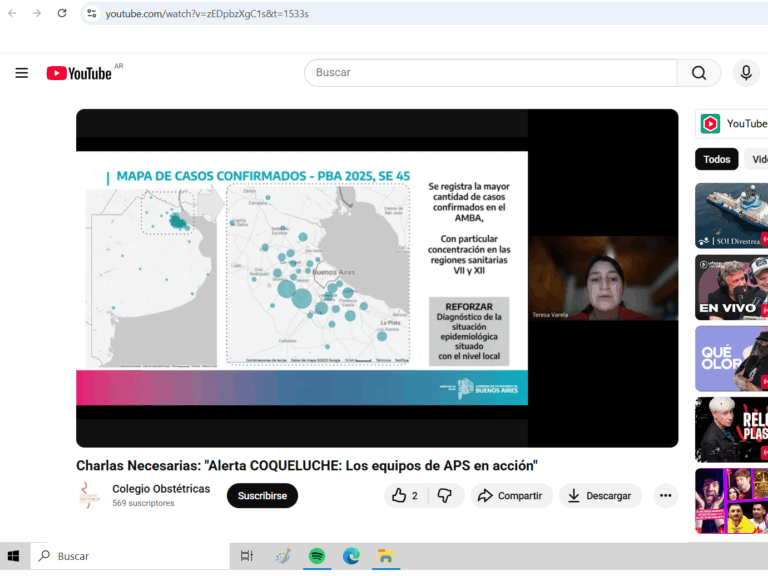Open the colorful collage recommended thumbnail
Image resolution: width=768 pixels, height=576 pixels.
pos(732,501)
